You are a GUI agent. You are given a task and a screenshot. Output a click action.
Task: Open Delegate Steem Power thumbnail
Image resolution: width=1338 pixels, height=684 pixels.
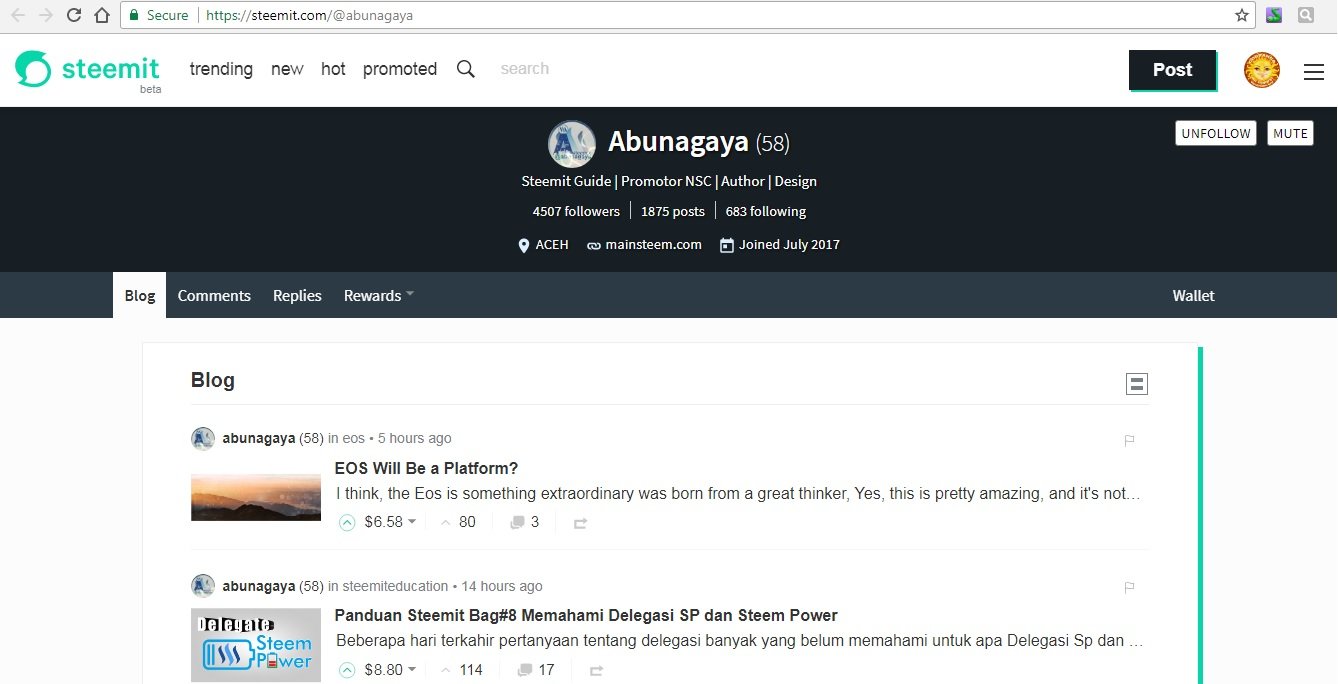click(x=256, y=645)
